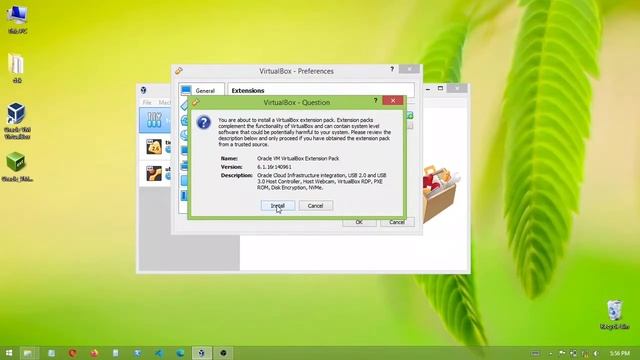The height and width of the screenshot is (360, 640).
Task: Open Windows Start button
Action: (9, 353)
